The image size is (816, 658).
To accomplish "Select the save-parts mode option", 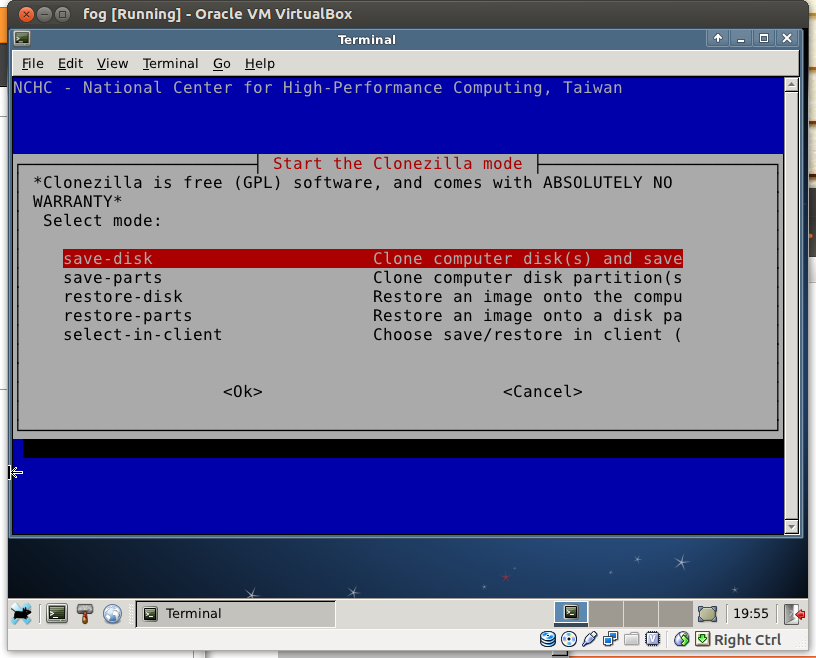I will [x=112, y=277].
